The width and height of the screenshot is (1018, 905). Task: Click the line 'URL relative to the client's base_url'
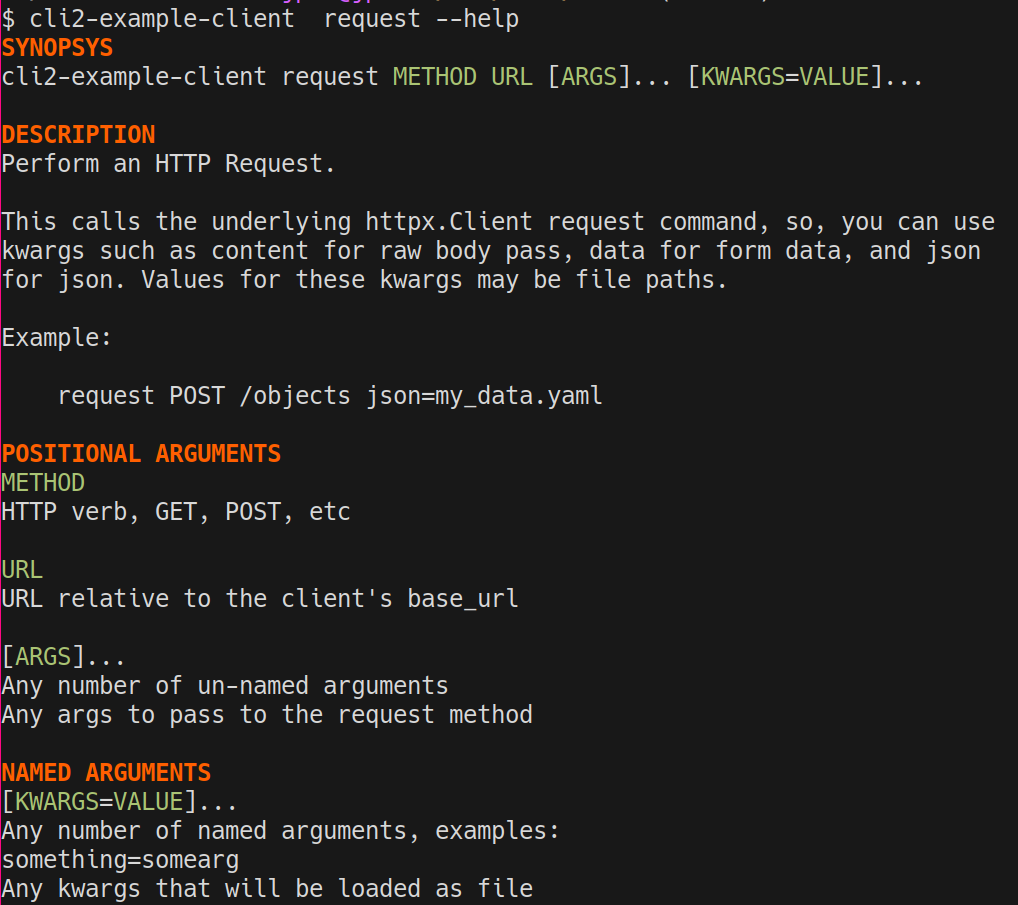[260, 599]
